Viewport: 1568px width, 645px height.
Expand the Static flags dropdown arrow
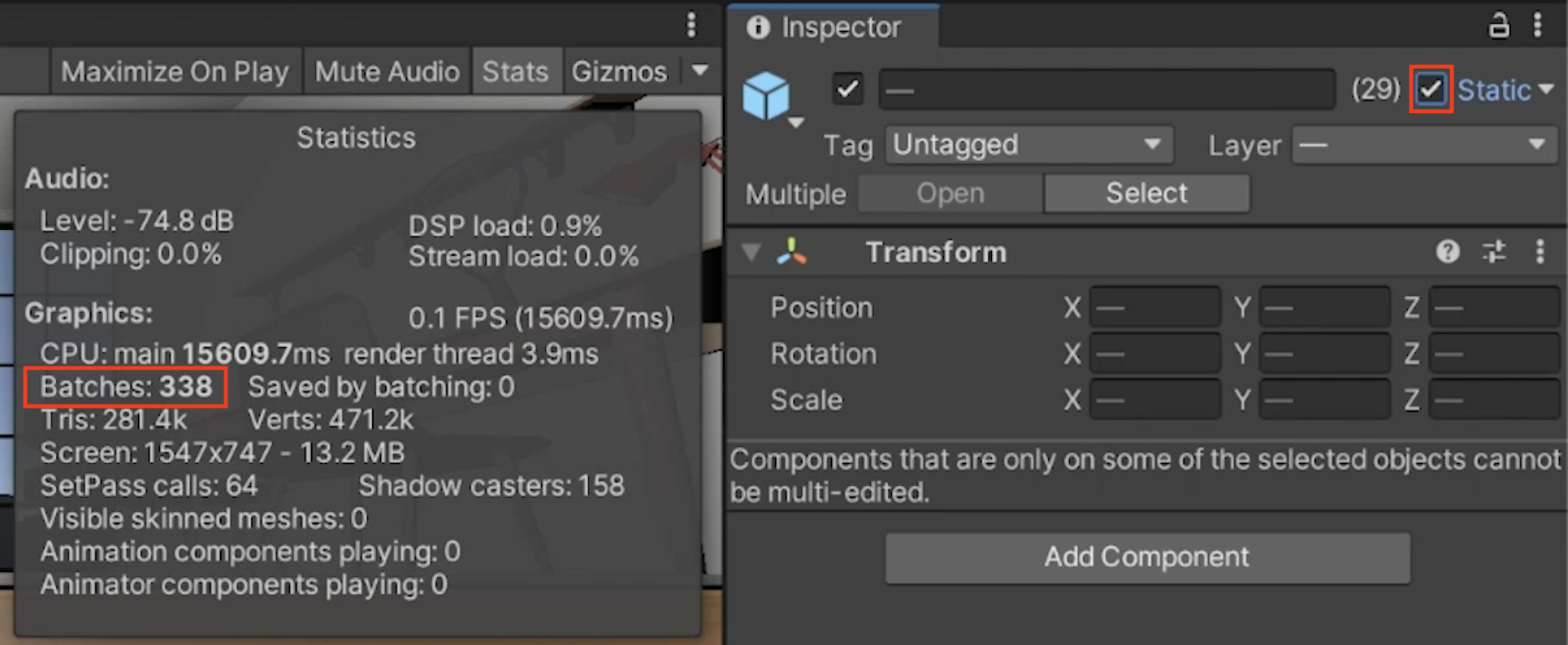point(1546,89)
